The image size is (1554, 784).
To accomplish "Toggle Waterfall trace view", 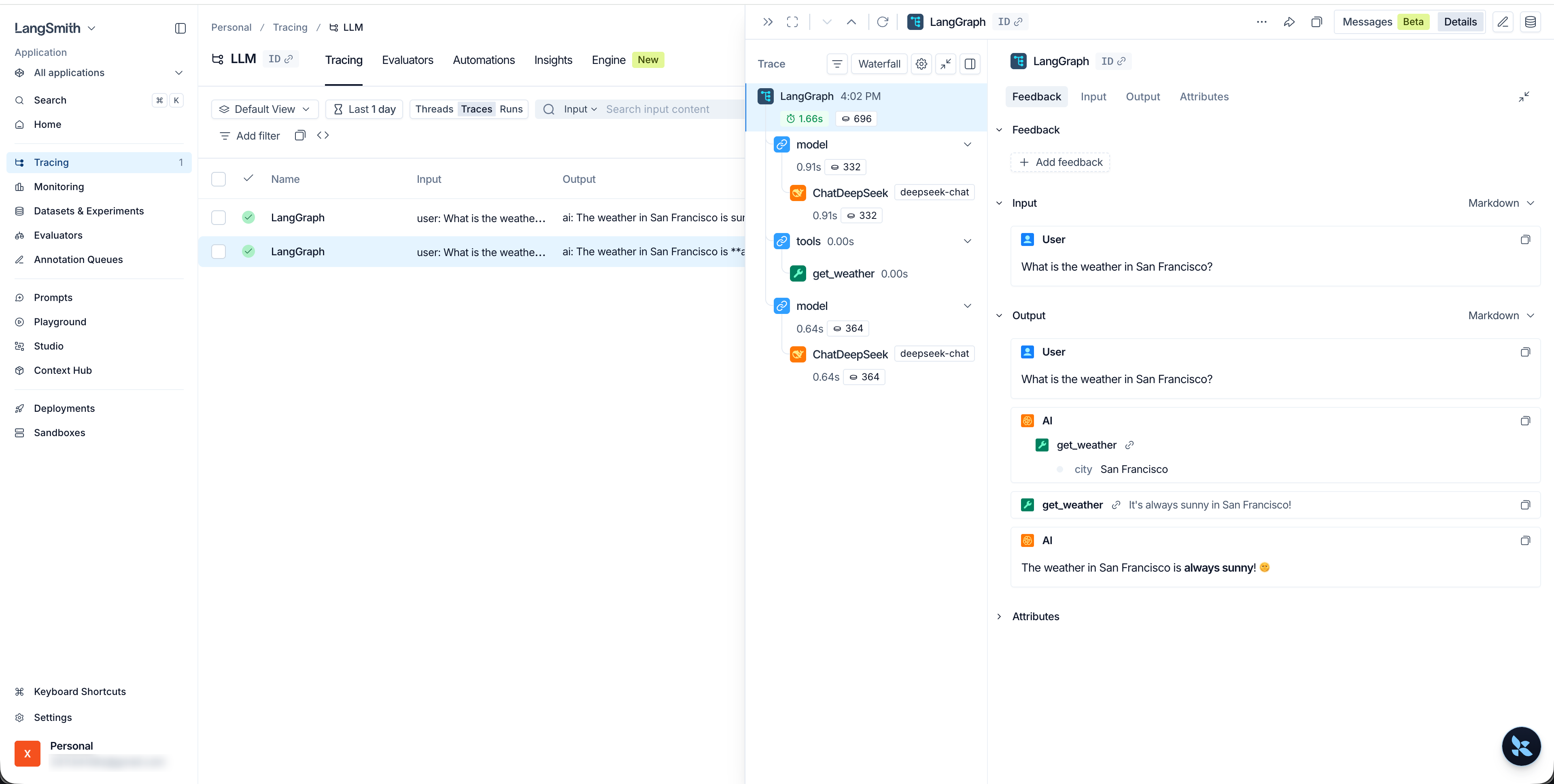I will pos(879,64).
